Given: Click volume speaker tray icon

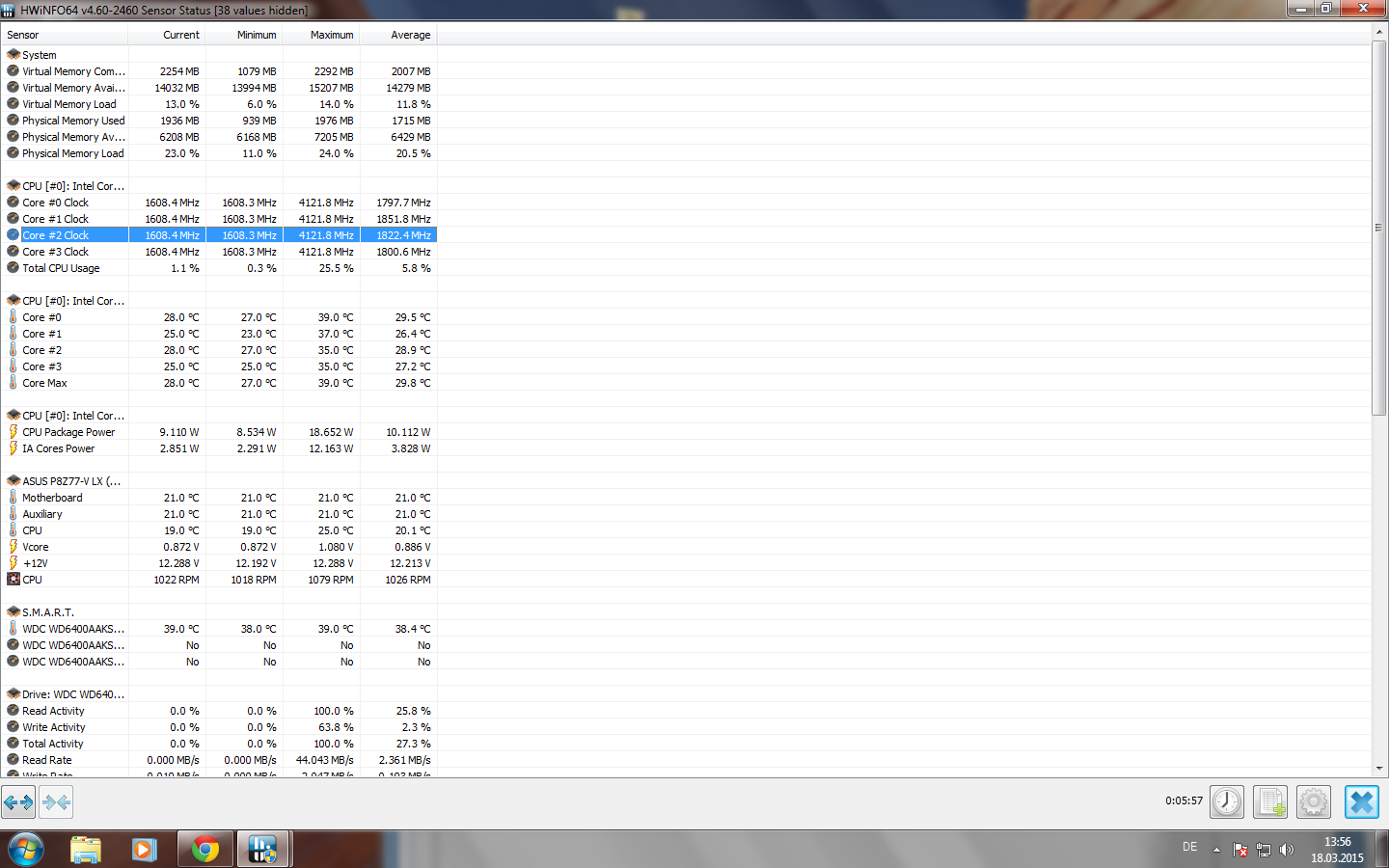Looking at the screenshot, I should point(1286,850).
